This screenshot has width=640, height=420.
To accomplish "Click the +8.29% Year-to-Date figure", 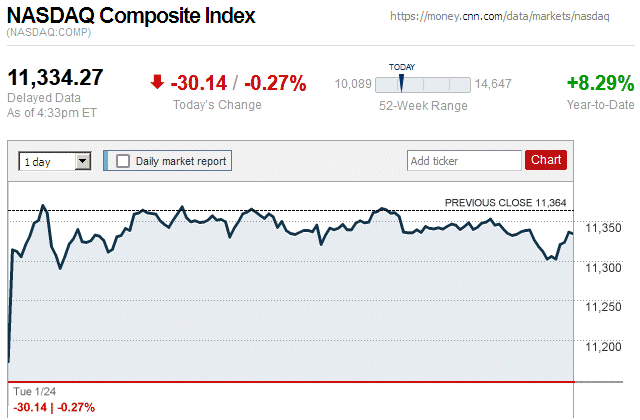I will pyautogui.click(x=600, y=83).
